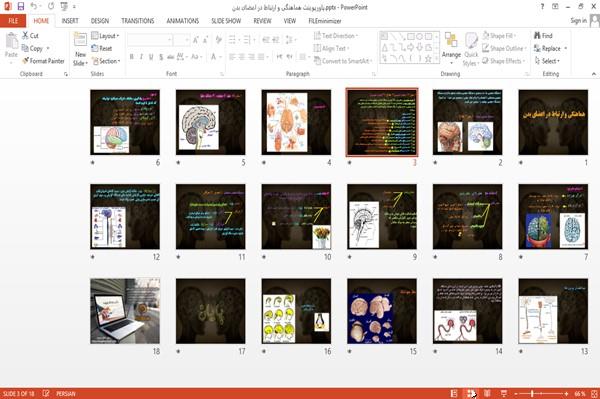The height and width of the screenshot is (399, 600).
Task: Insert a New Slide
Action: 80,49
